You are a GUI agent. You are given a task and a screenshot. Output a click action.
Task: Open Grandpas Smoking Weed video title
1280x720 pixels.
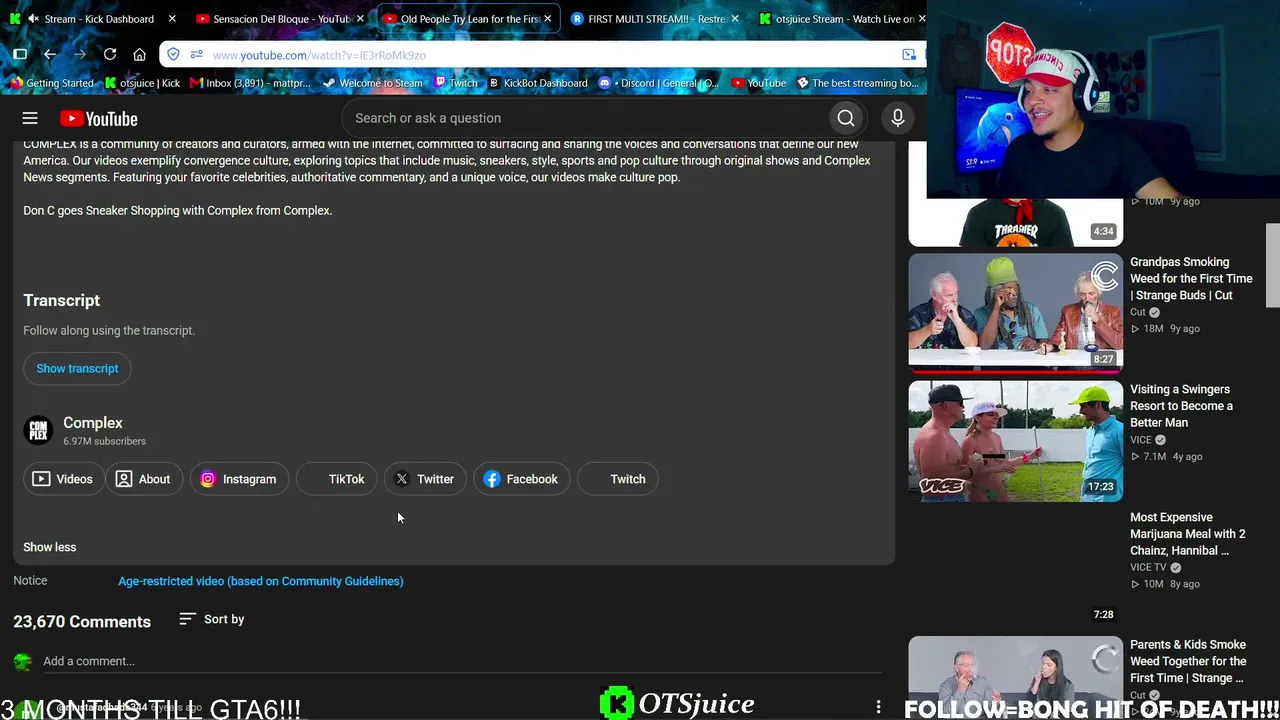coord(1191,279)
